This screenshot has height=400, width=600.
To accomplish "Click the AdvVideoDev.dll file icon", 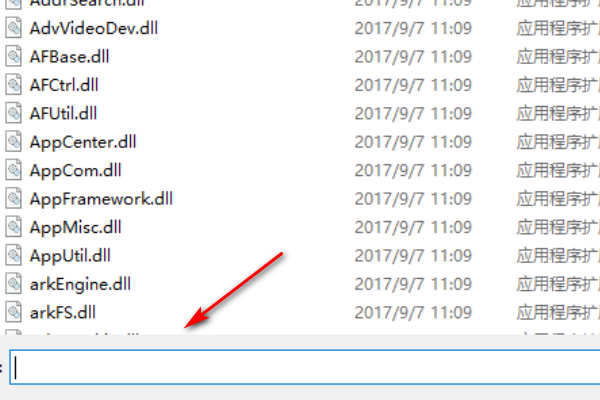I will click(13, 28).
